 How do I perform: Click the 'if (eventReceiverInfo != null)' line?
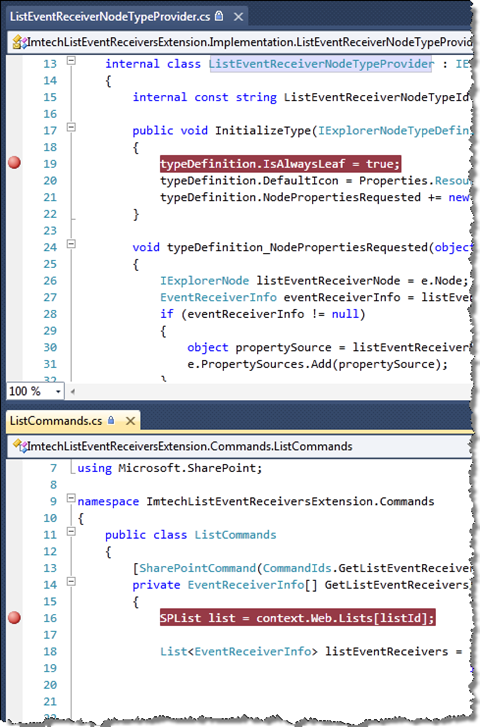[262, 314]
